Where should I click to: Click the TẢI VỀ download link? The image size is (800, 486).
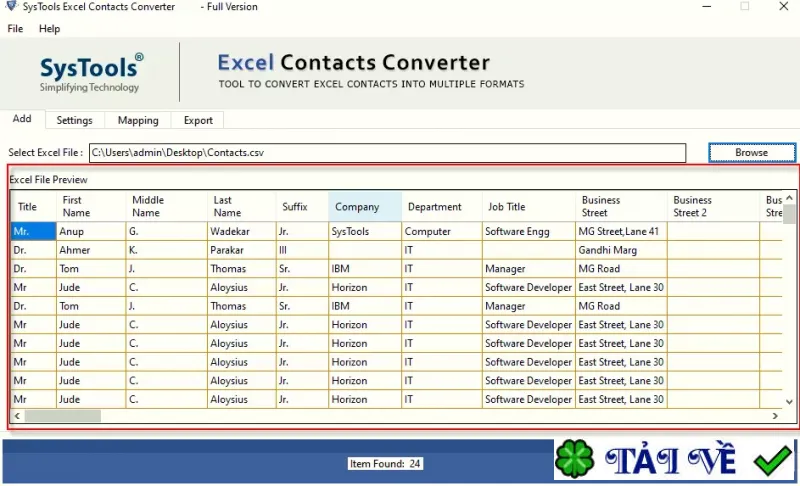(x=670, y=459)
